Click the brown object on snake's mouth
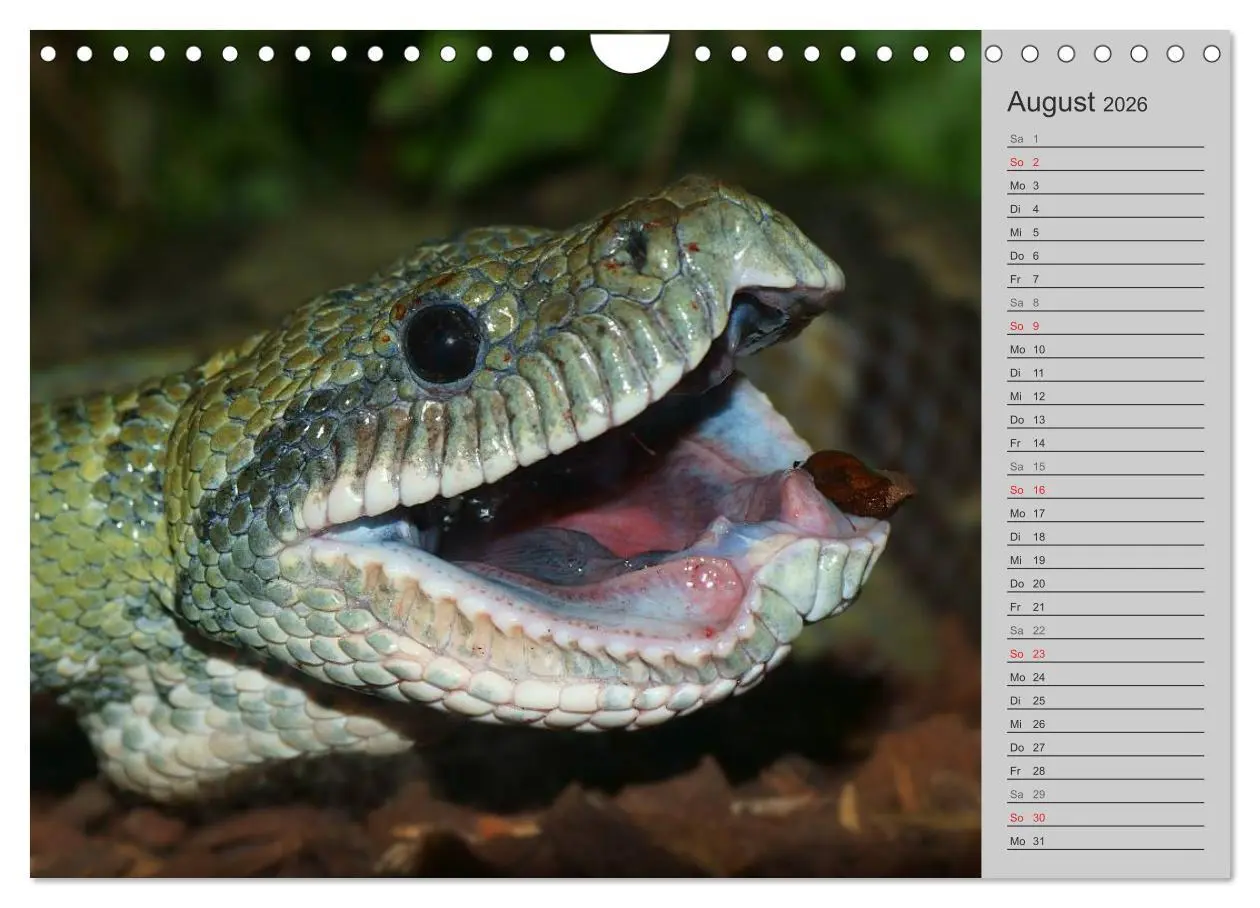The image size is (1260, 908). (x=857, y=483)
